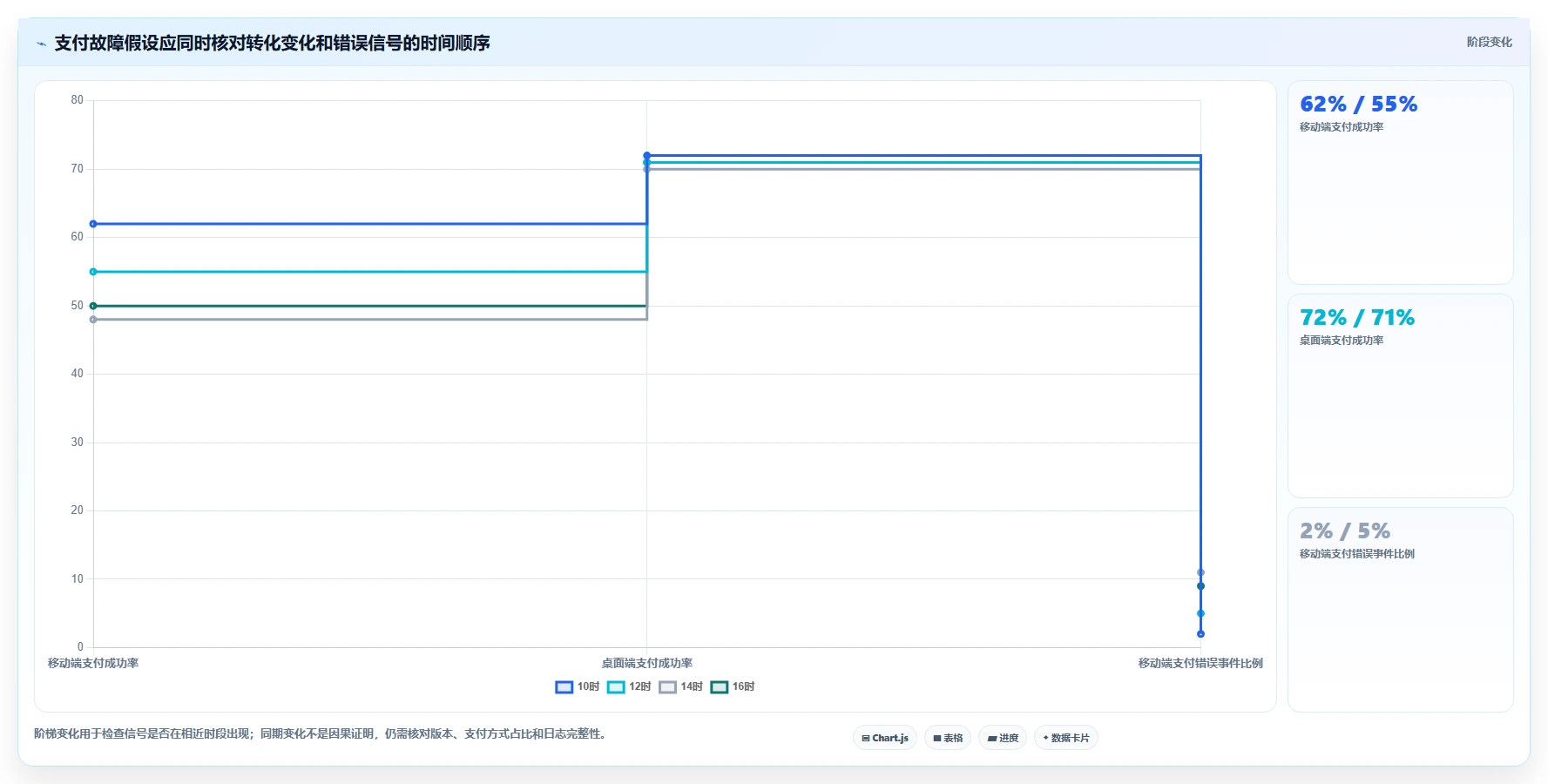Click the dark green 16时 legend color box
The width and height of the screenshot is (1548, 784).
(720, 686)
